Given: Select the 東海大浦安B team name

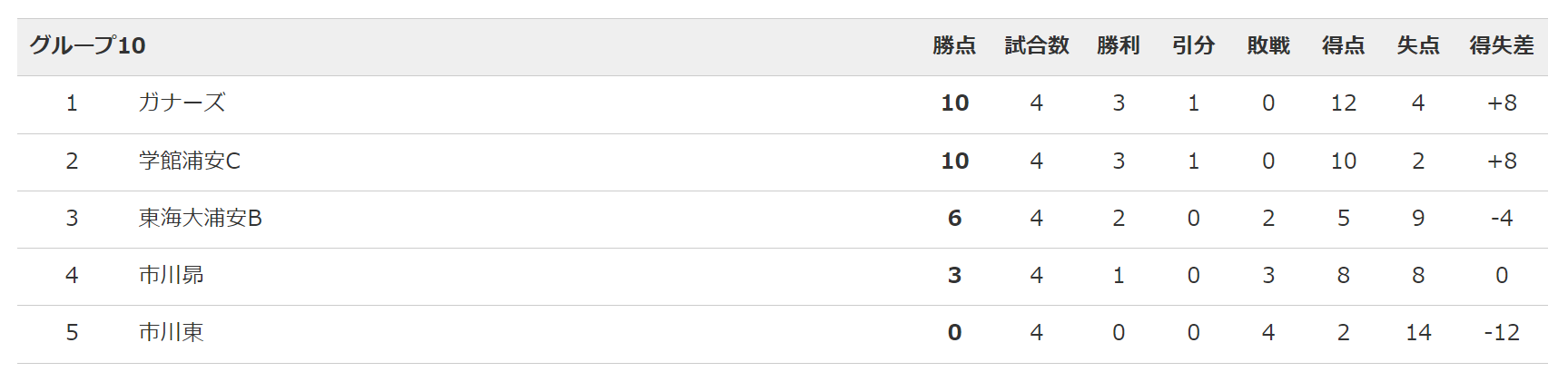Looking at the screenshot, I should pyautogui.click(x=200, y=218).
